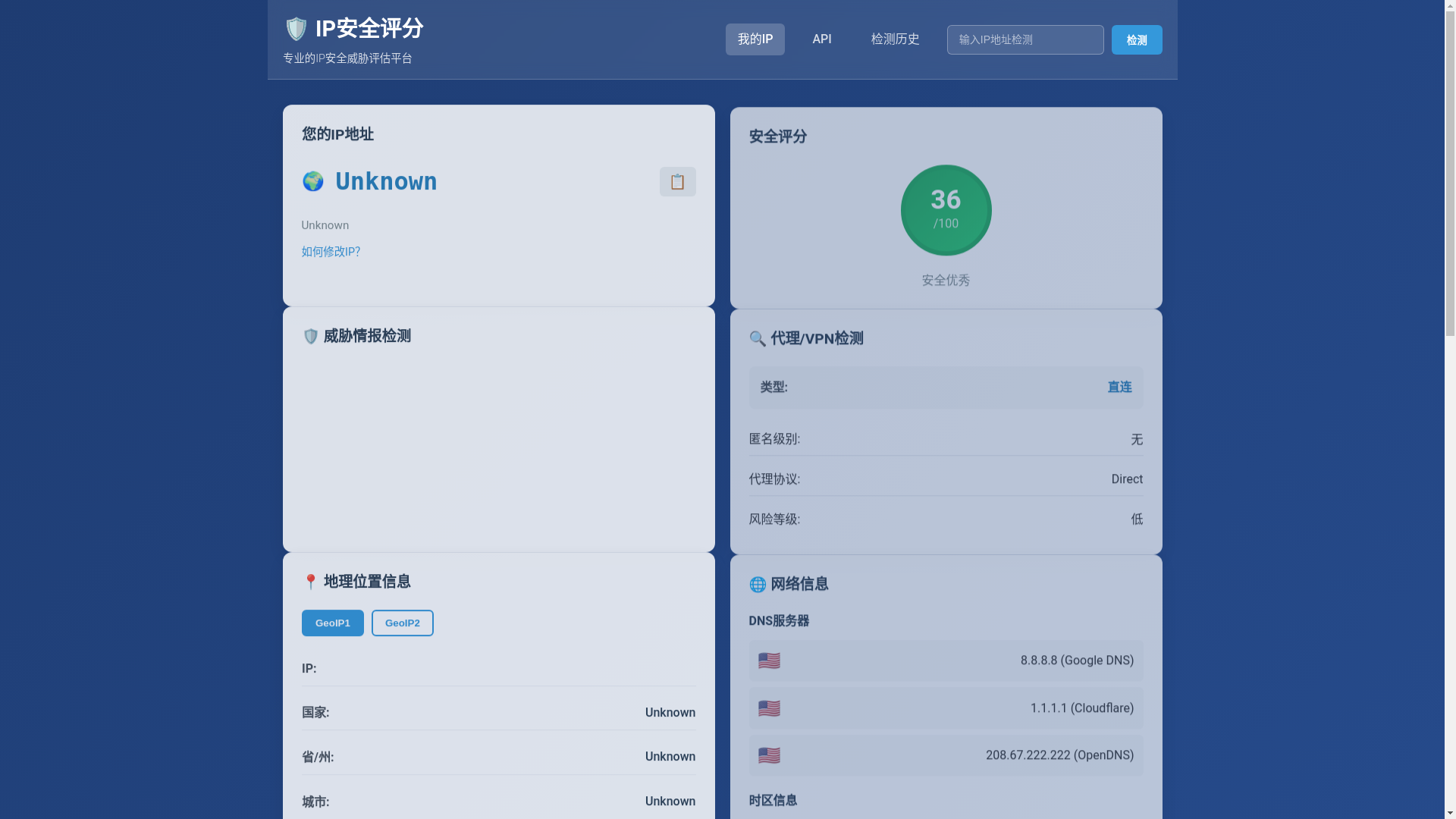This screenshot has height=819, width=1456.
Task: Click globe icon beside 网络信息 heading
Action: 757,585
